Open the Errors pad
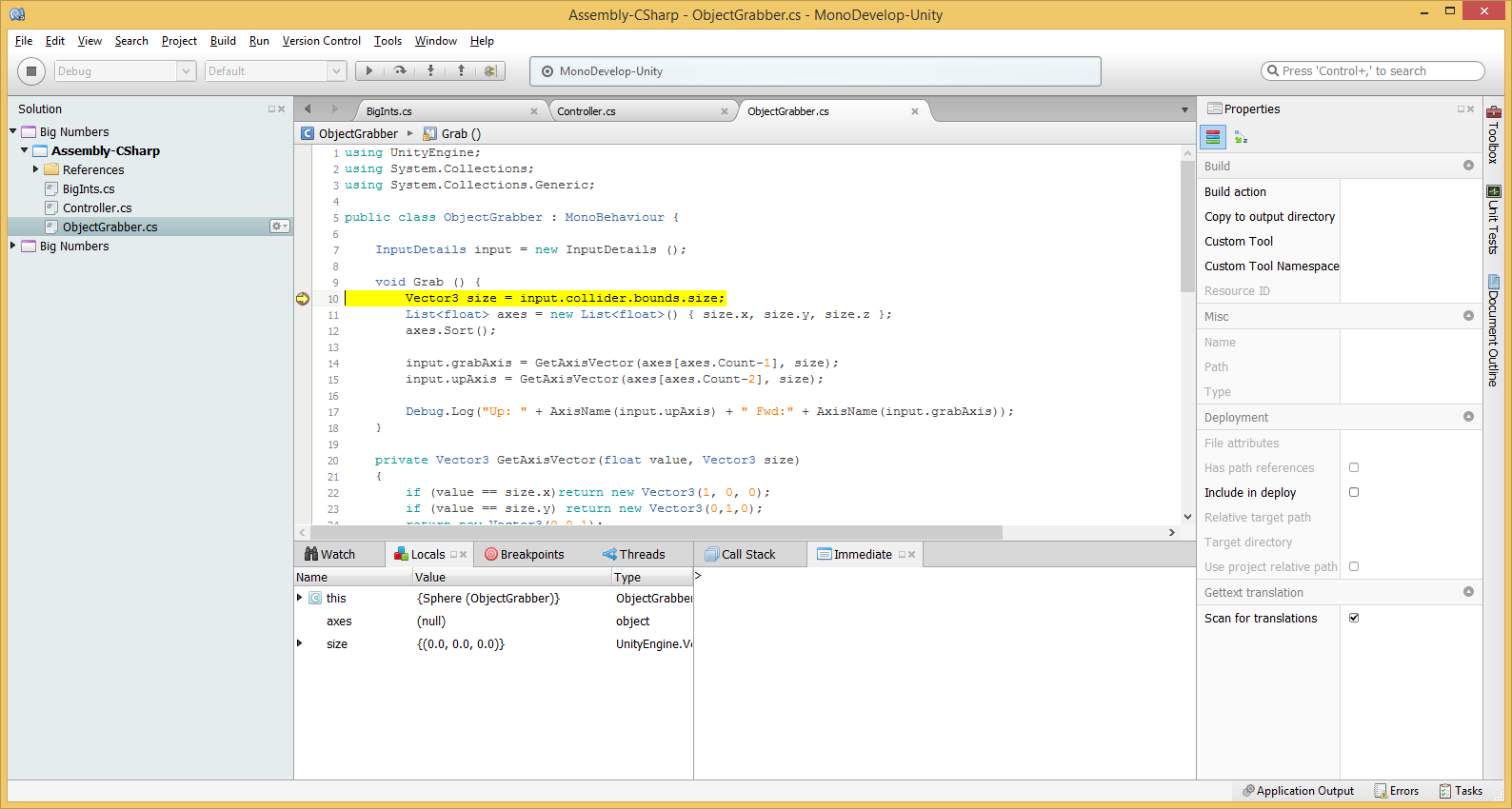 1396,791
